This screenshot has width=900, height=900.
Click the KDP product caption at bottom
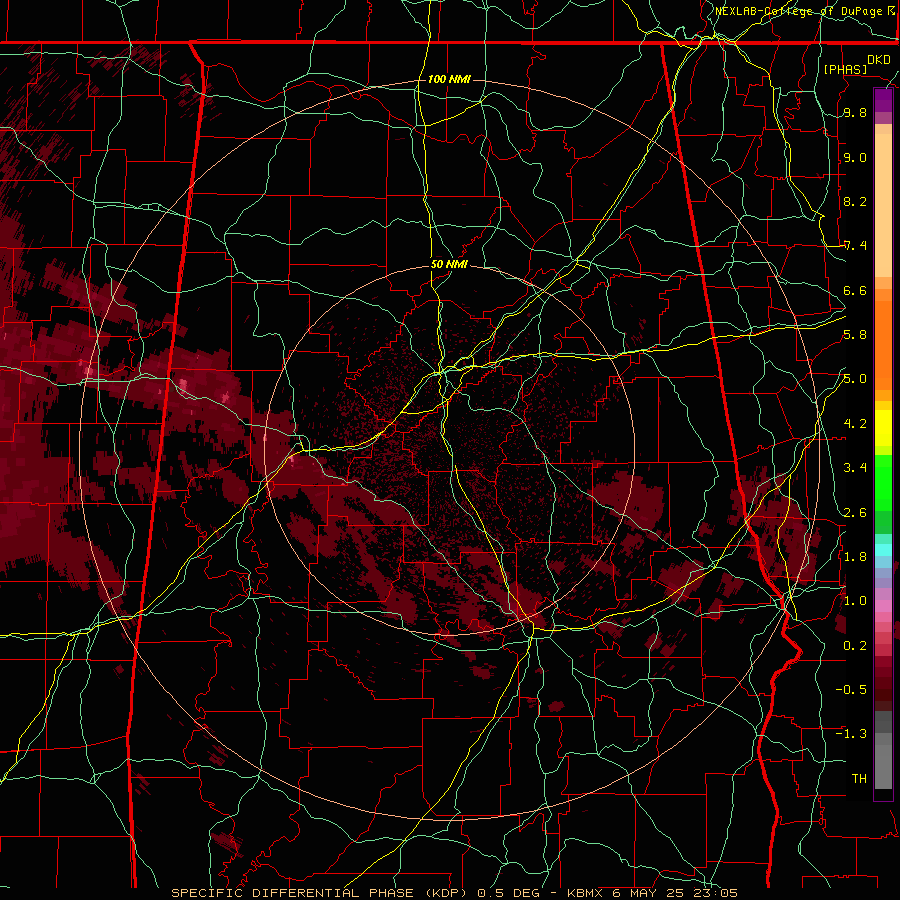(454, 893)
